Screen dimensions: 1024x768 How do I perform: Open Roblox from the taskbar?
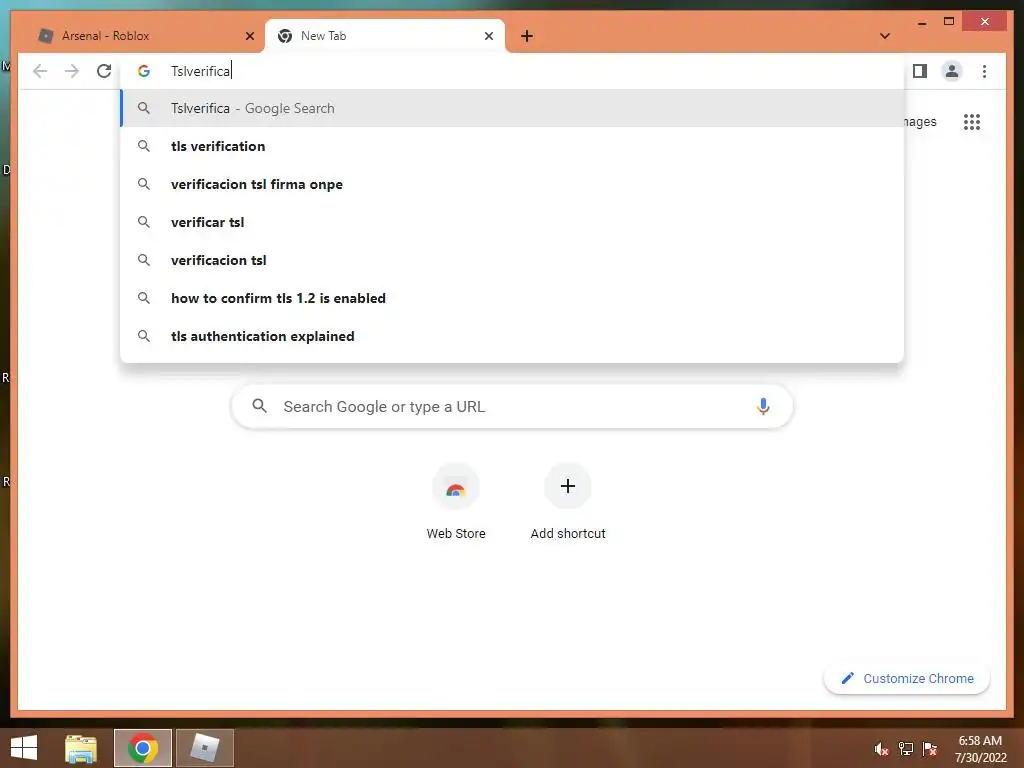(204, 748)
